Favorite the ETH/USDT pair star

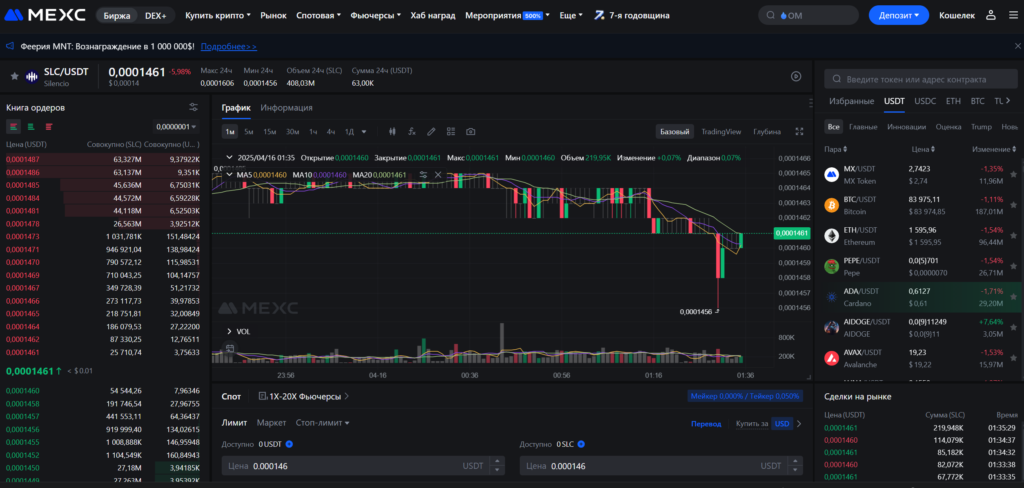(1013, 235)
